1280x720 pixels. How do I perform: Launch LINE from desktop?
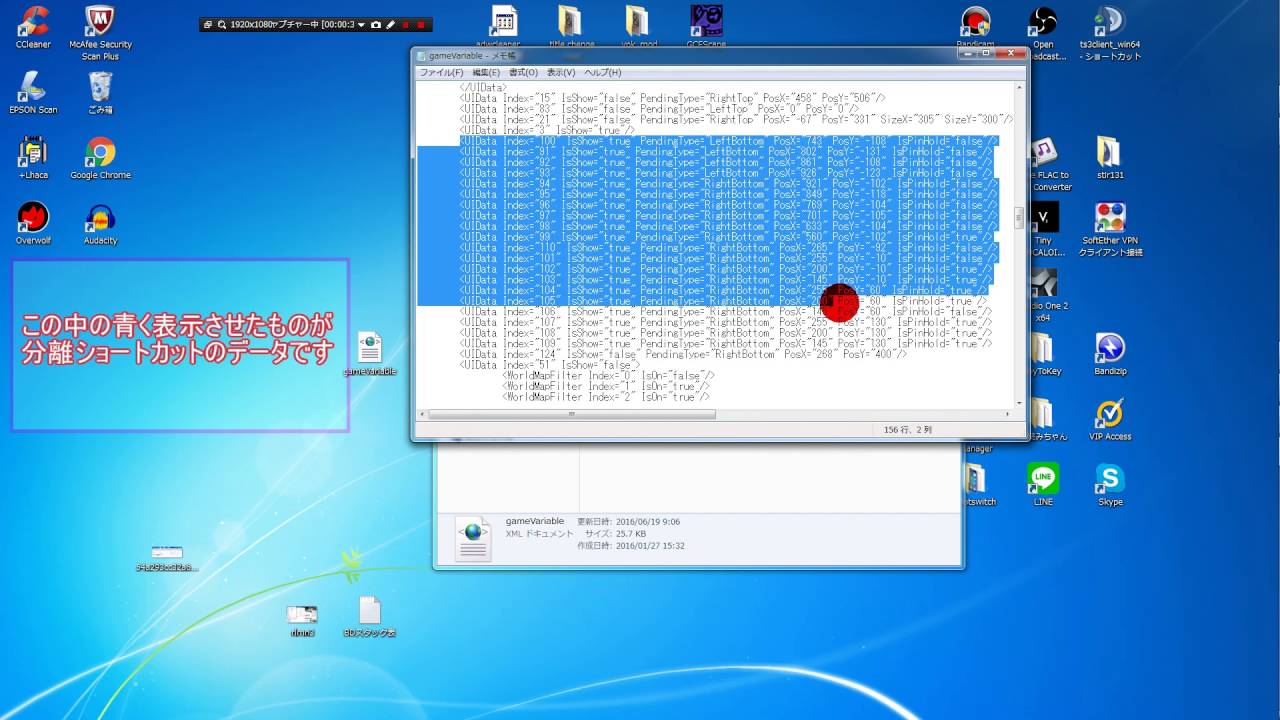(1043, 484)
